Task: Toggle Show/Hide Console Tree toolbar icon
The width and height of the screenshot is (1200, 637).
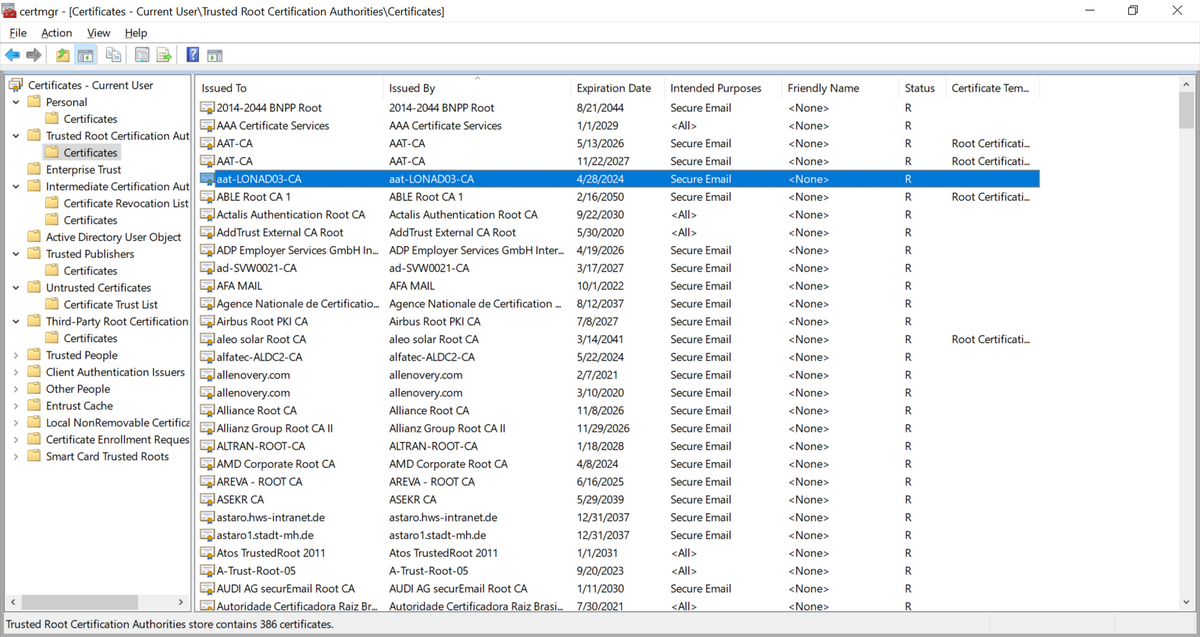Action: [x=86, y=55]
